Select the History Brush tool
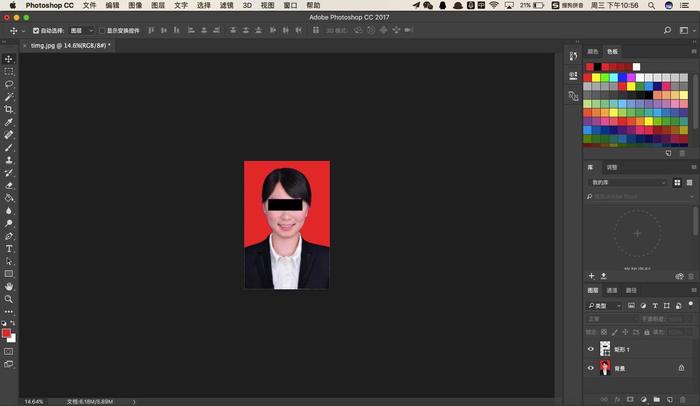 8,172
